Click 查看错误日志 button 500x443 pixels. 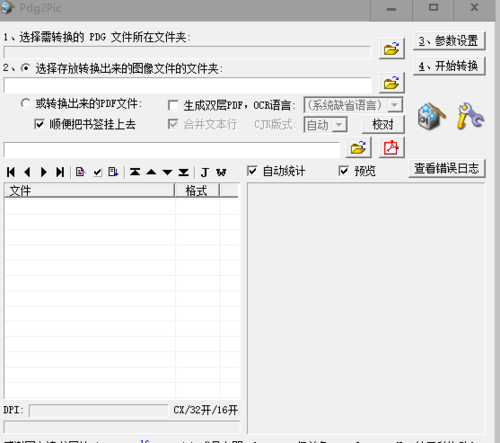(447, 168)
